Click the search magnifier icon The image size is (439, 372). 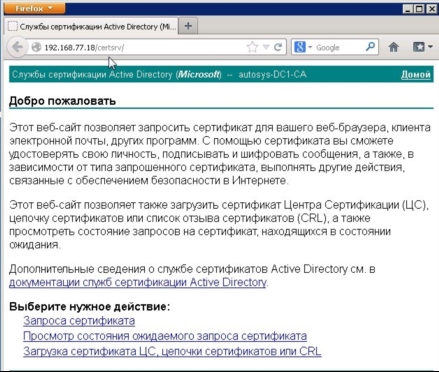tap(370, 47)
